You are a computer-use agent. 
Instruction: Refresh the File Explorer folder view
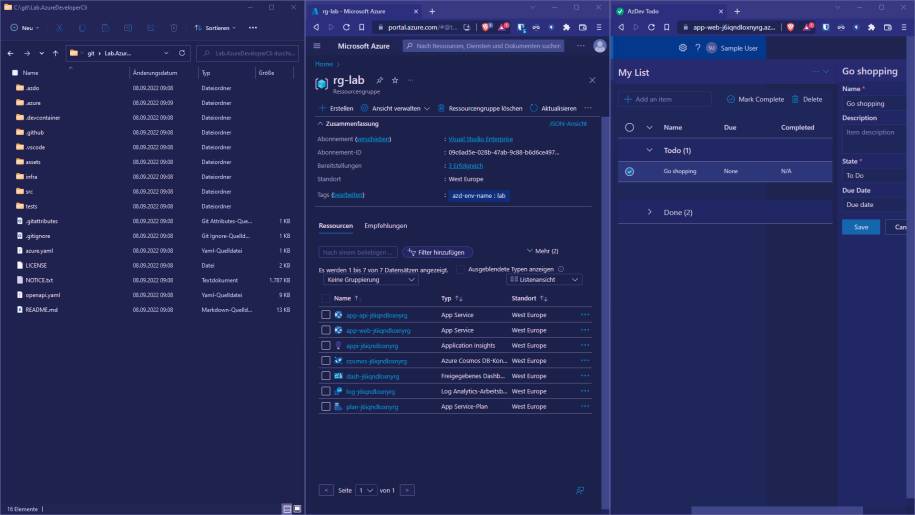(182, 53)
